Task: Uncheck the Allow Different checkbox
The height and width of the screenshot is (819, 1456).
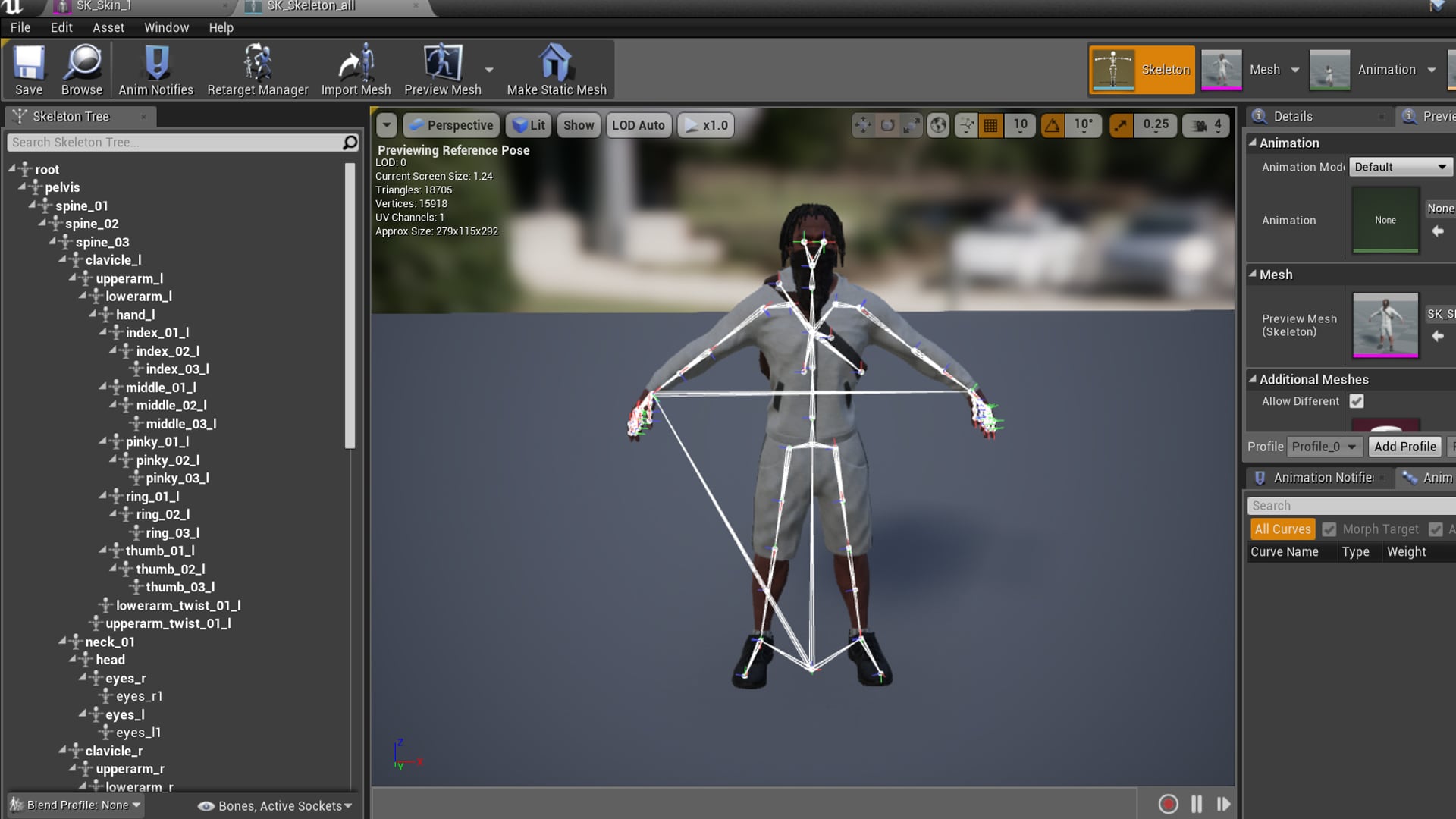Action: (x=1357, y=401)
